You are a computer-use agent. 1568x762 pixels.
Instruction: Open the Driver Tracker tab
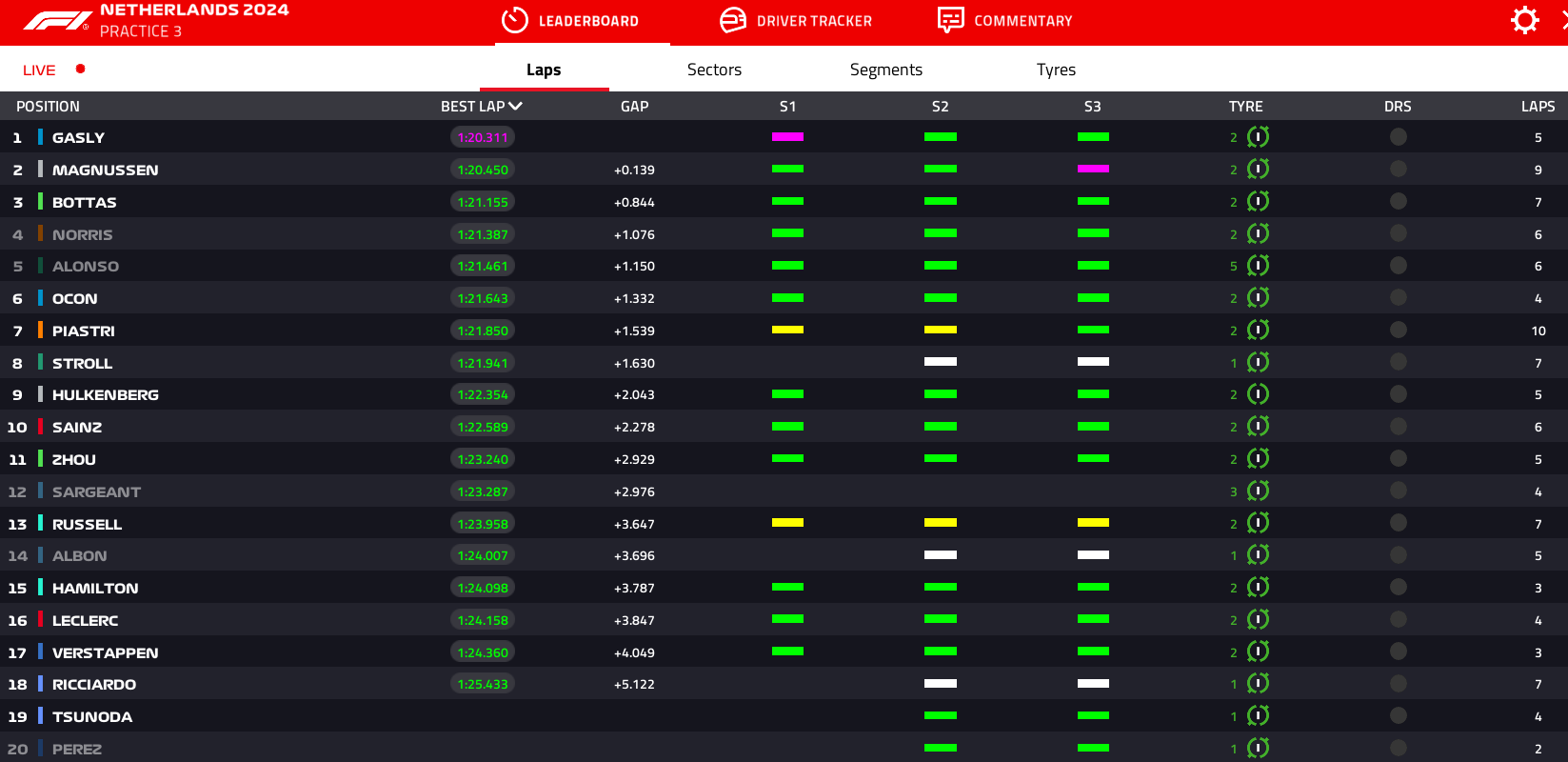(796, 21)
